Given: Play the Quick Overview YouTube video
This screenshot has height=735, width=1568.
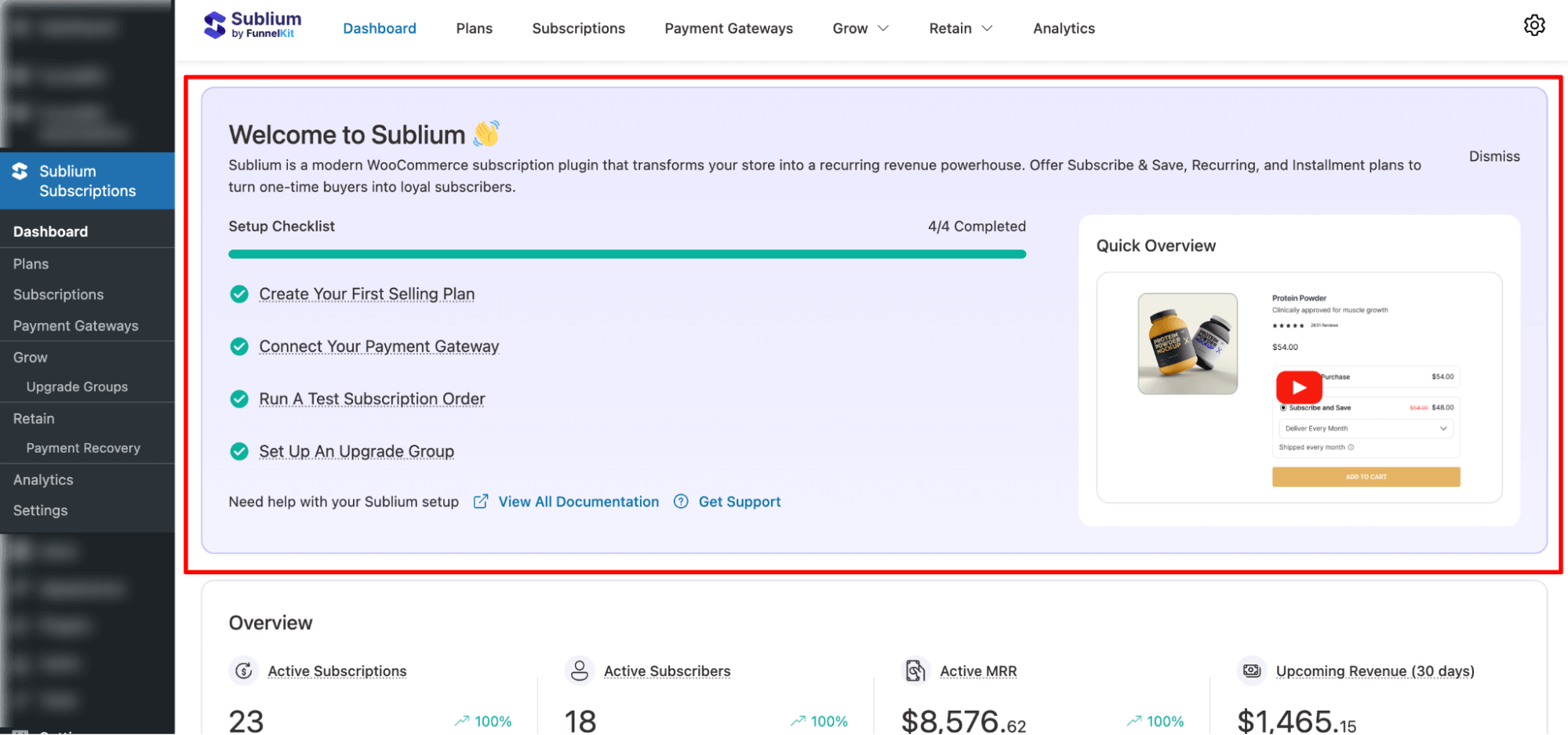Looking at the screenshot, I should click(1299, 388).
